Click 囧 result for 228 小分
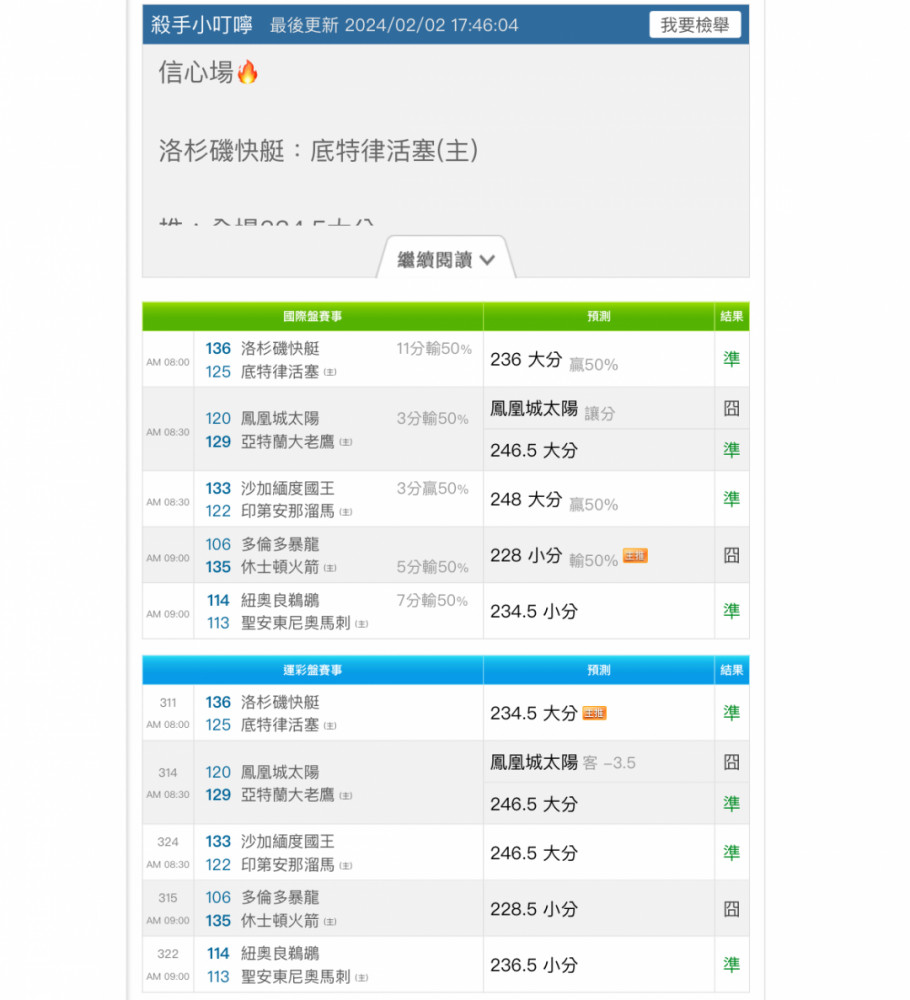The height and width of the screenshot is (1000, 910). 731,555
